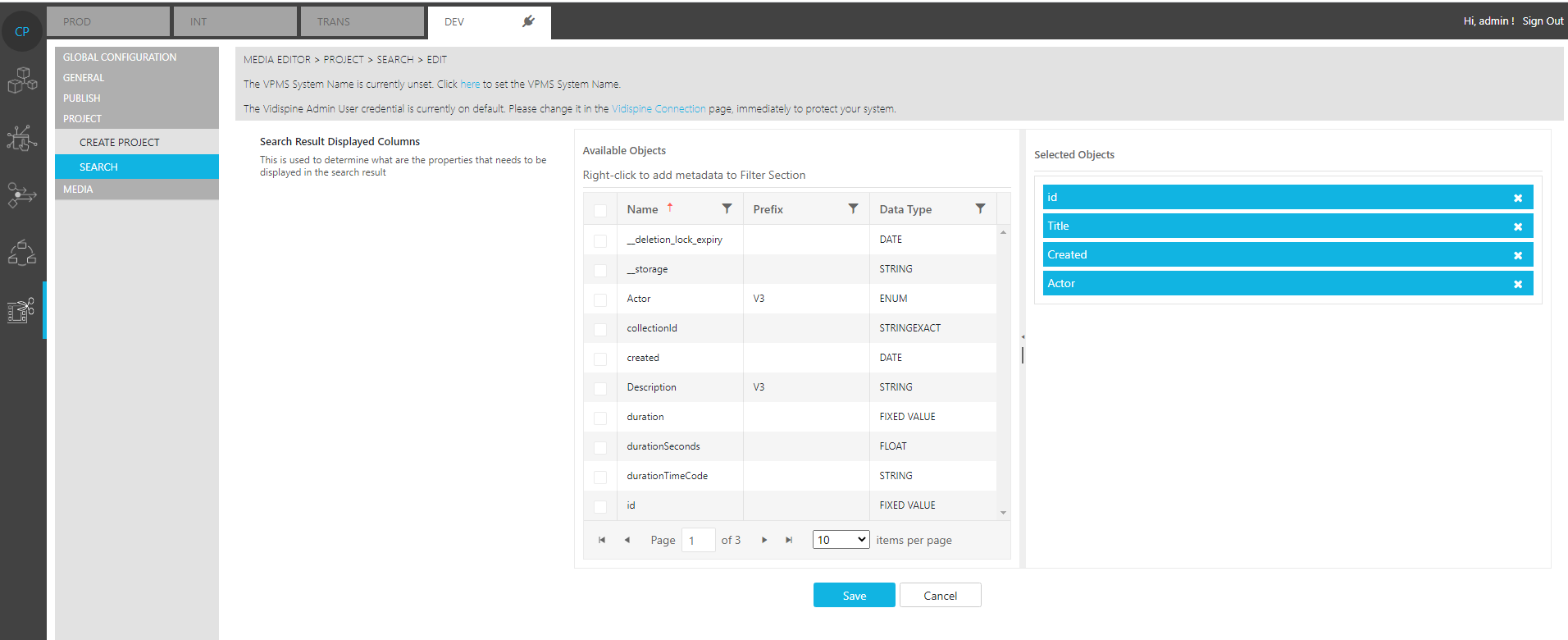The height and width of the screenshot is (640, 1568).
Task: Click the Save button
Action: [854, 596]
